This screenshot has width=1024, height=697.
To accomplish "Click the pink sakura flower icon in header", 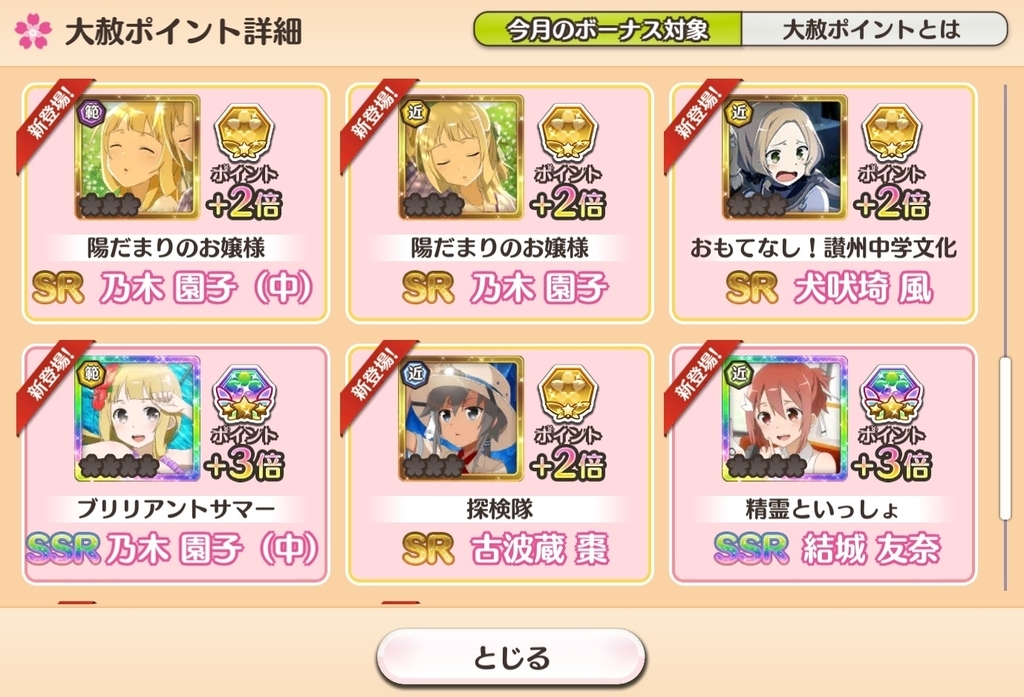I will 33,31.
